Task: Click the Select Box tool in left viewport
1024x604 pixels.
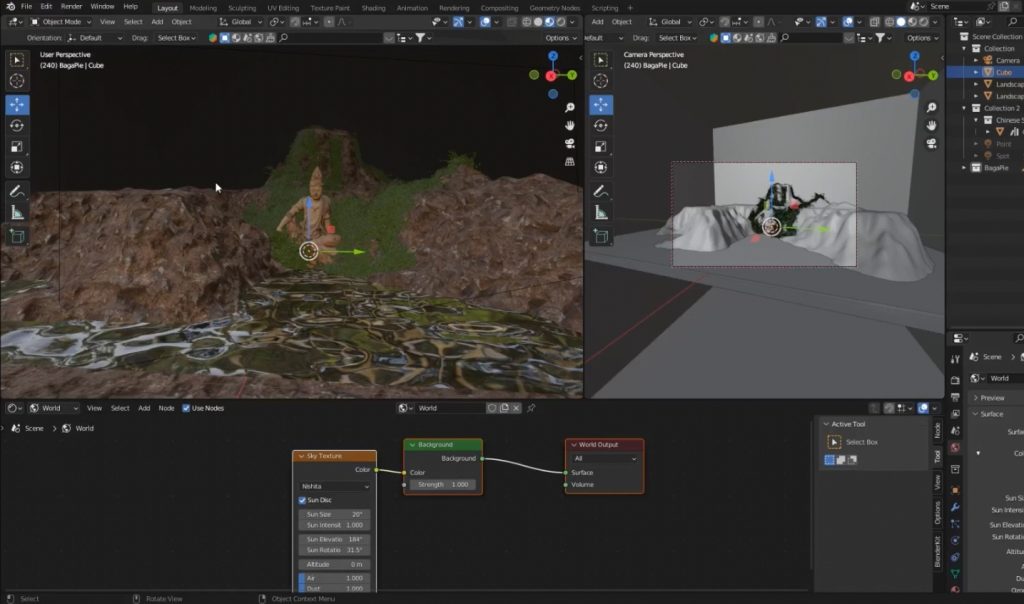Action: 17,60
